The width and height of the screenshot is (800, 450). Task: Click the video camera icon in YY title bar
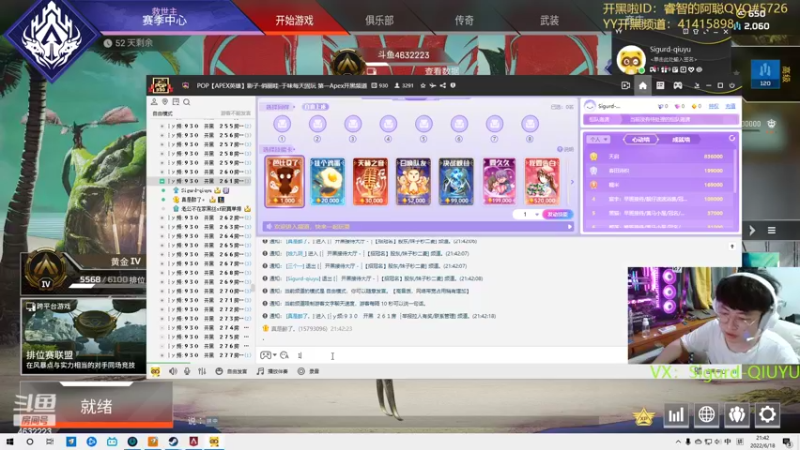click(x=626, y=86)
